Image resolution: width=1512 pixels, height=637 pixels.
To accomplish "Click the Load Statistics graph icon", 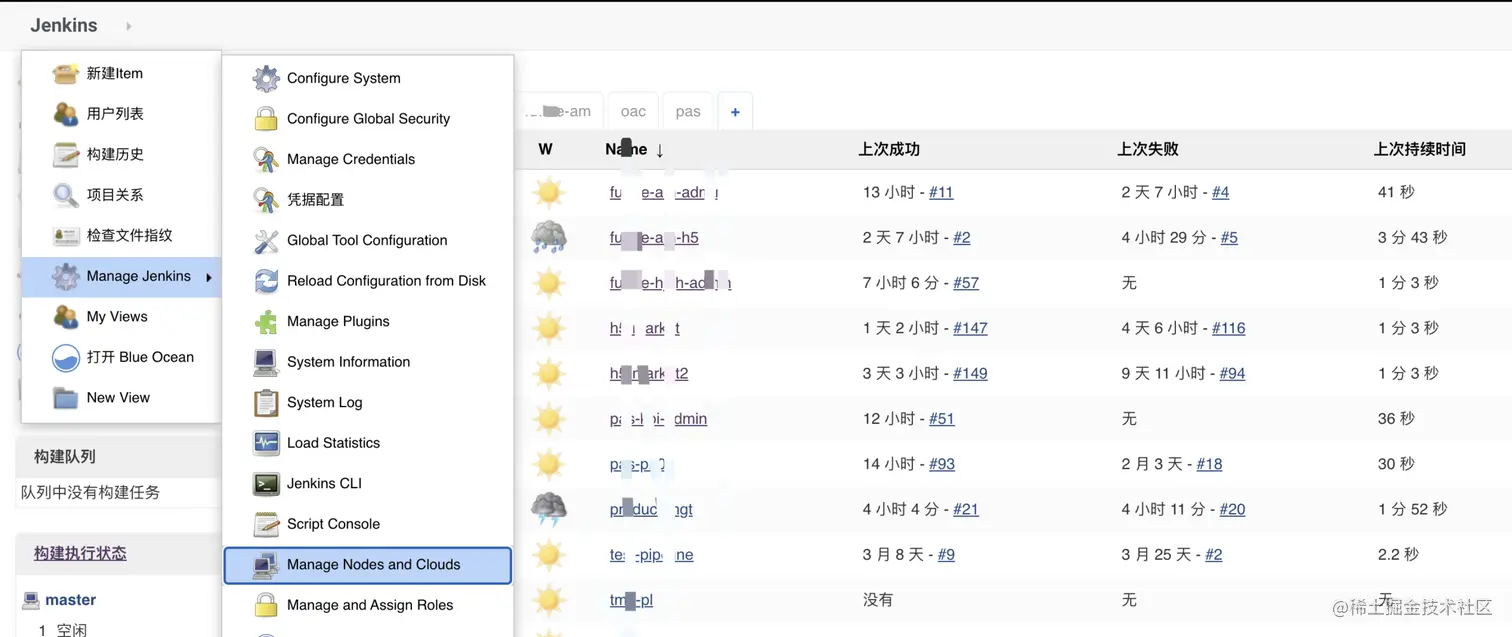I will coord(266,443).
